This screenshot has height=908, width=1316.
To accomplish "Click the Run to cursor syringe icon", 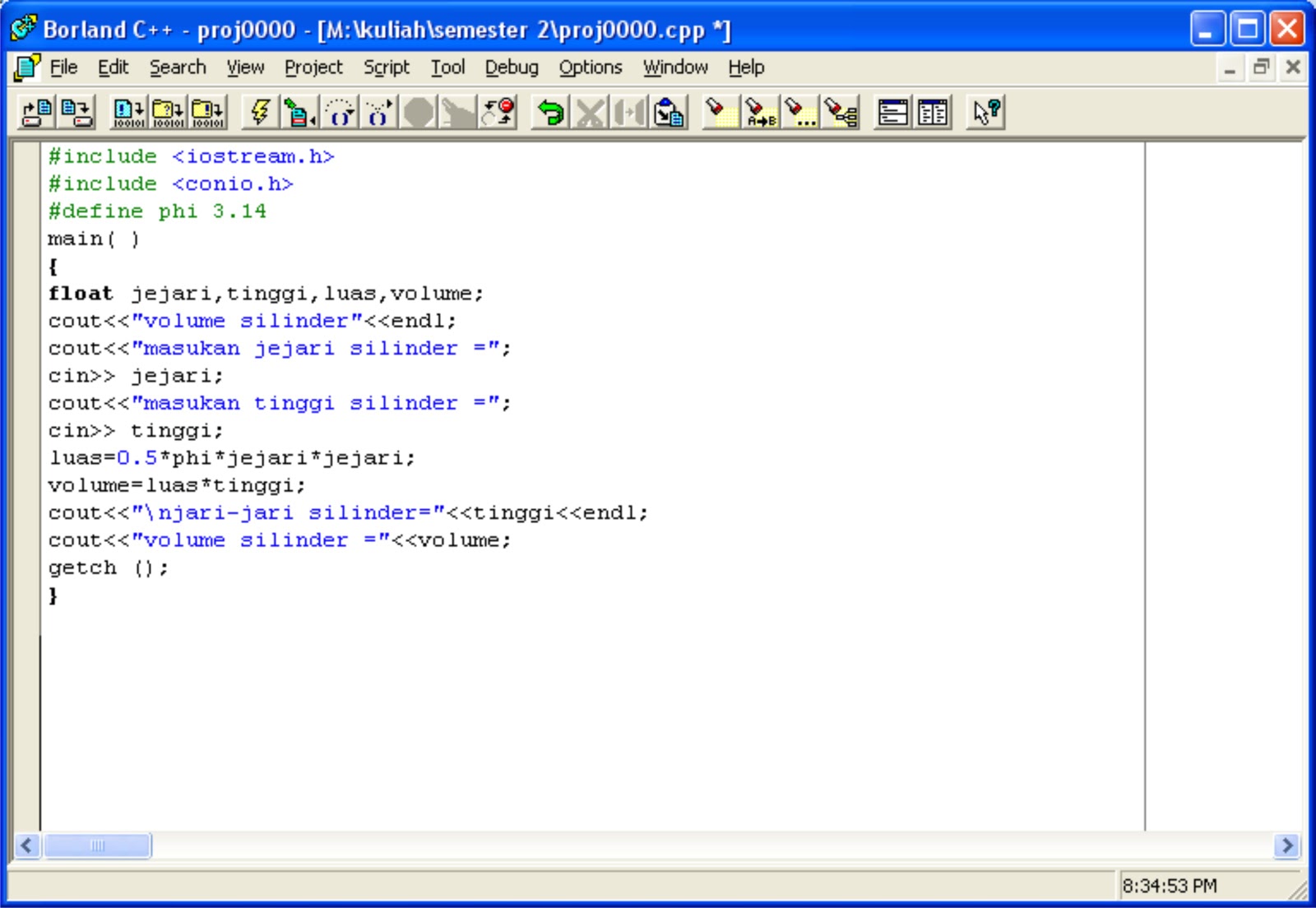I will pos(299,112).
